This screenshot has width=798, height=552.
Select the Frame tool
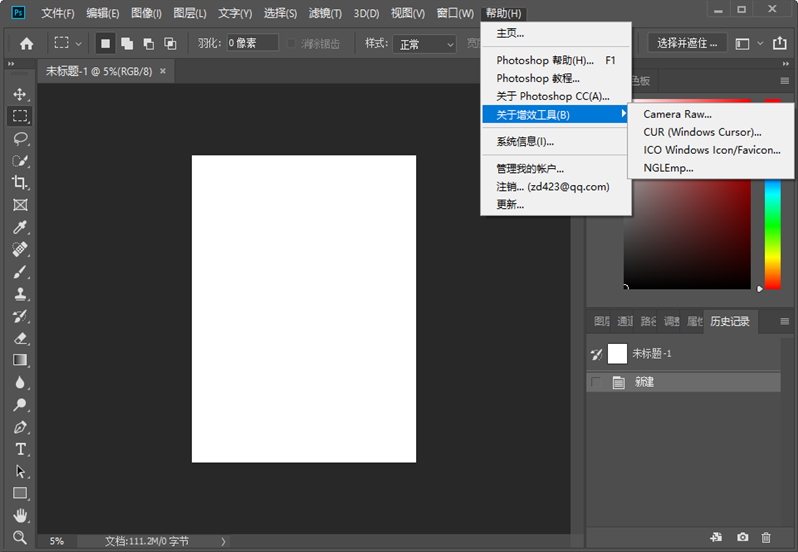[20, 205]
